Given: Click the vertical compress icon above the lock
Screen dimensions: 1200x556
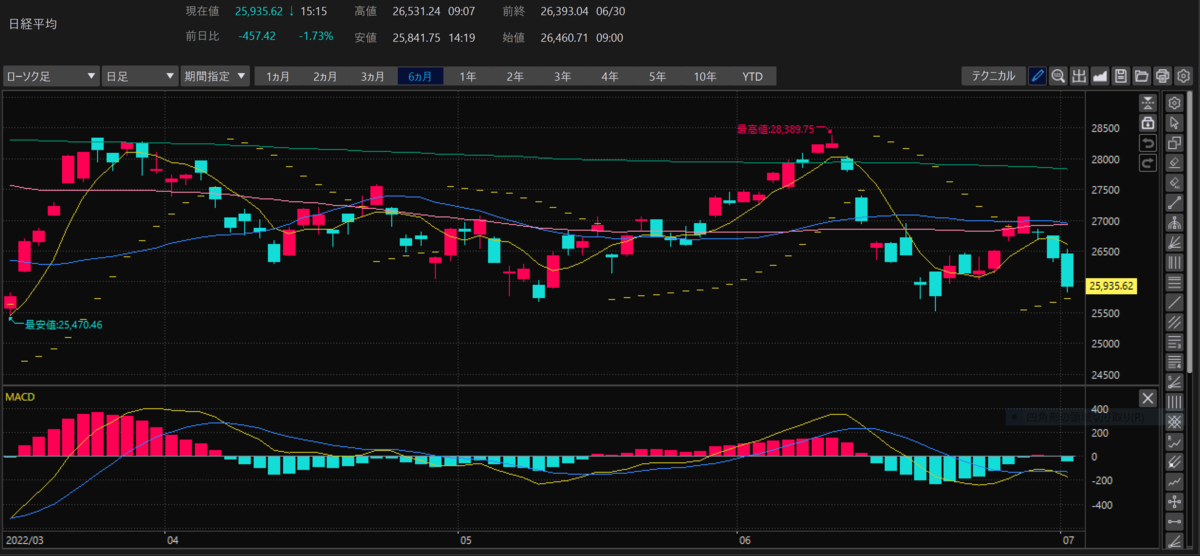Looking at the screenshot, I should click(x=1147, y=103).
